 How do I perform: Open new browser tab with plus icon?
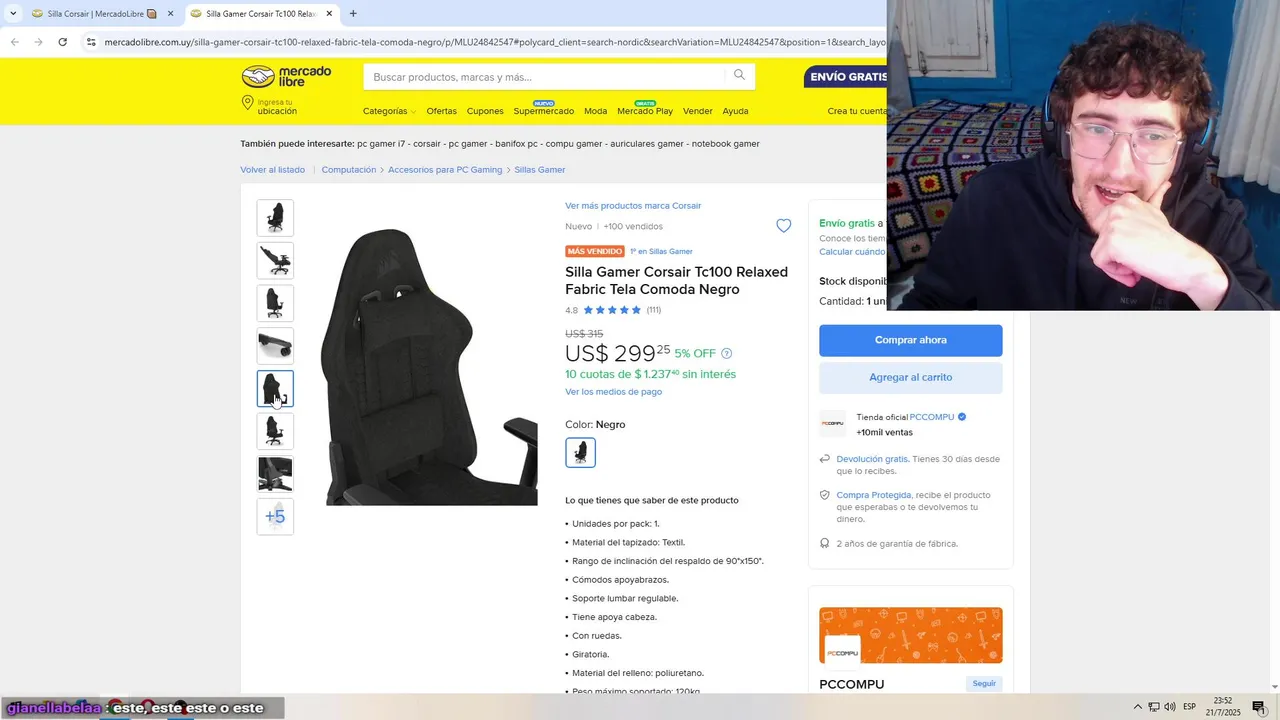[x=353, y=13]
